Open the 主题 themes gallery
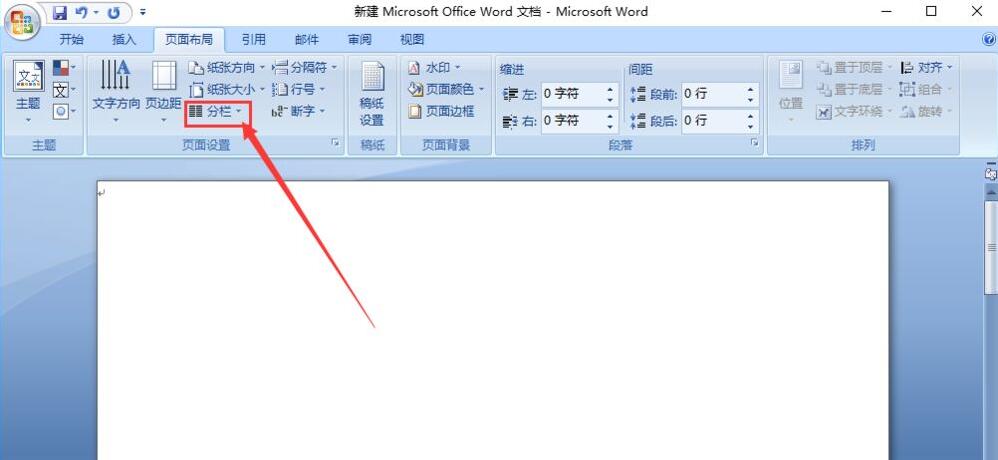The width and height of the screenshot is (998, 460). pyautogui.click(x=29, y=92)
